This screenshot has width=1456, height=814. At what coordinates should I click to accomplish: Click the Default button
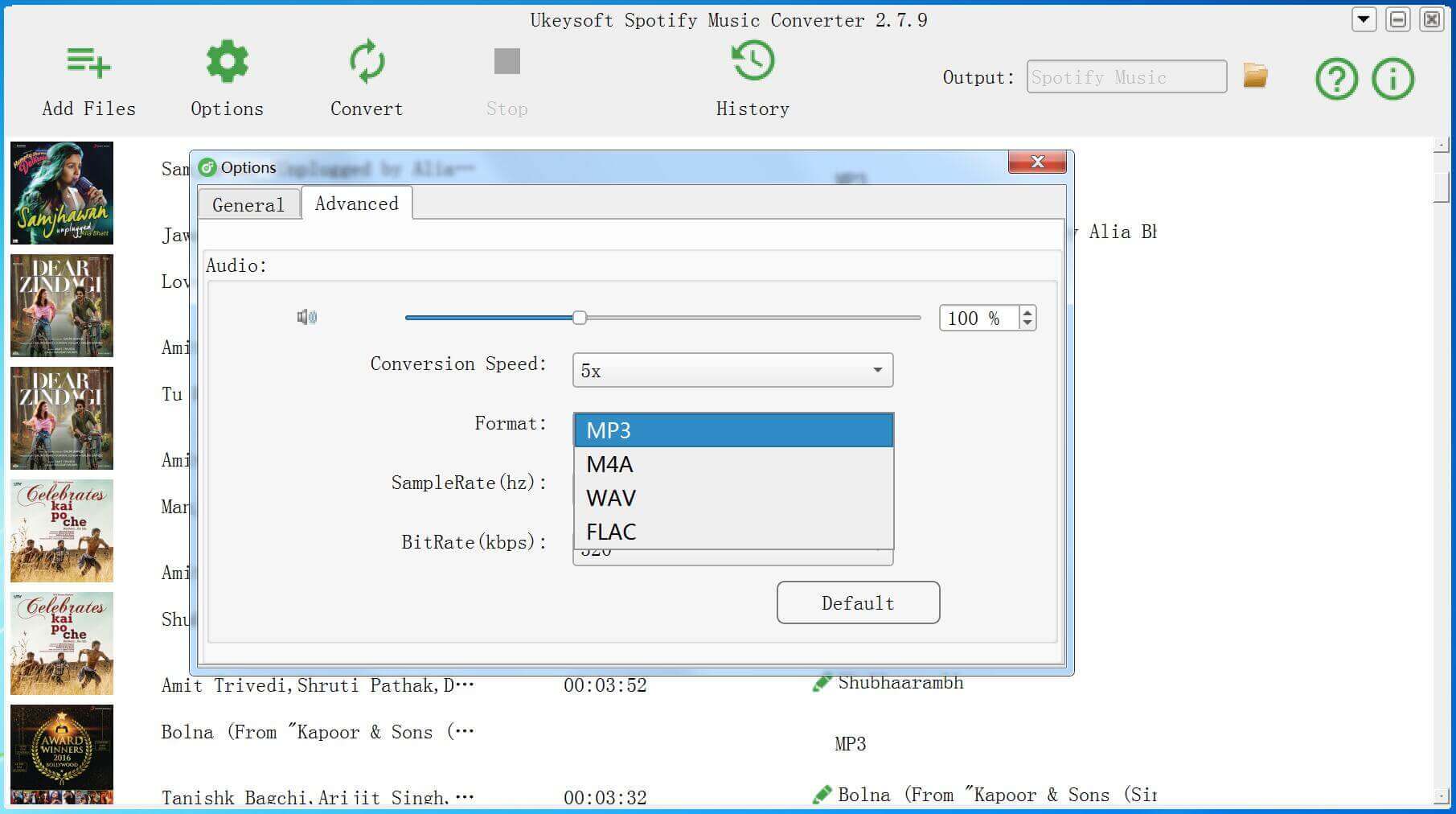[858, 602]
